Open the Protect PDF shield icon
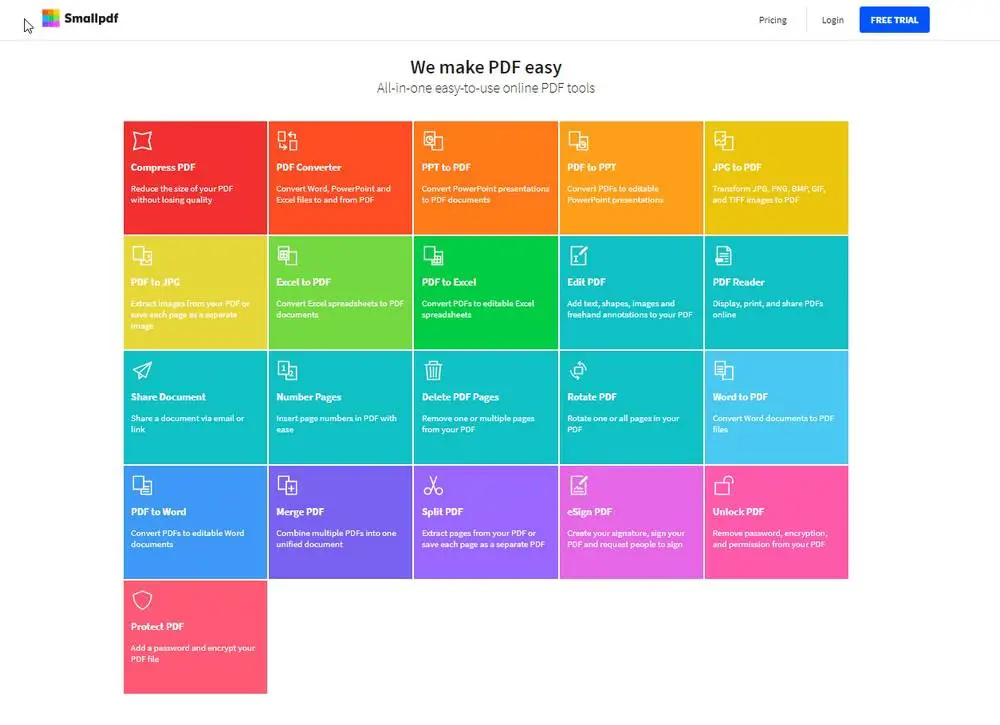 142,600
